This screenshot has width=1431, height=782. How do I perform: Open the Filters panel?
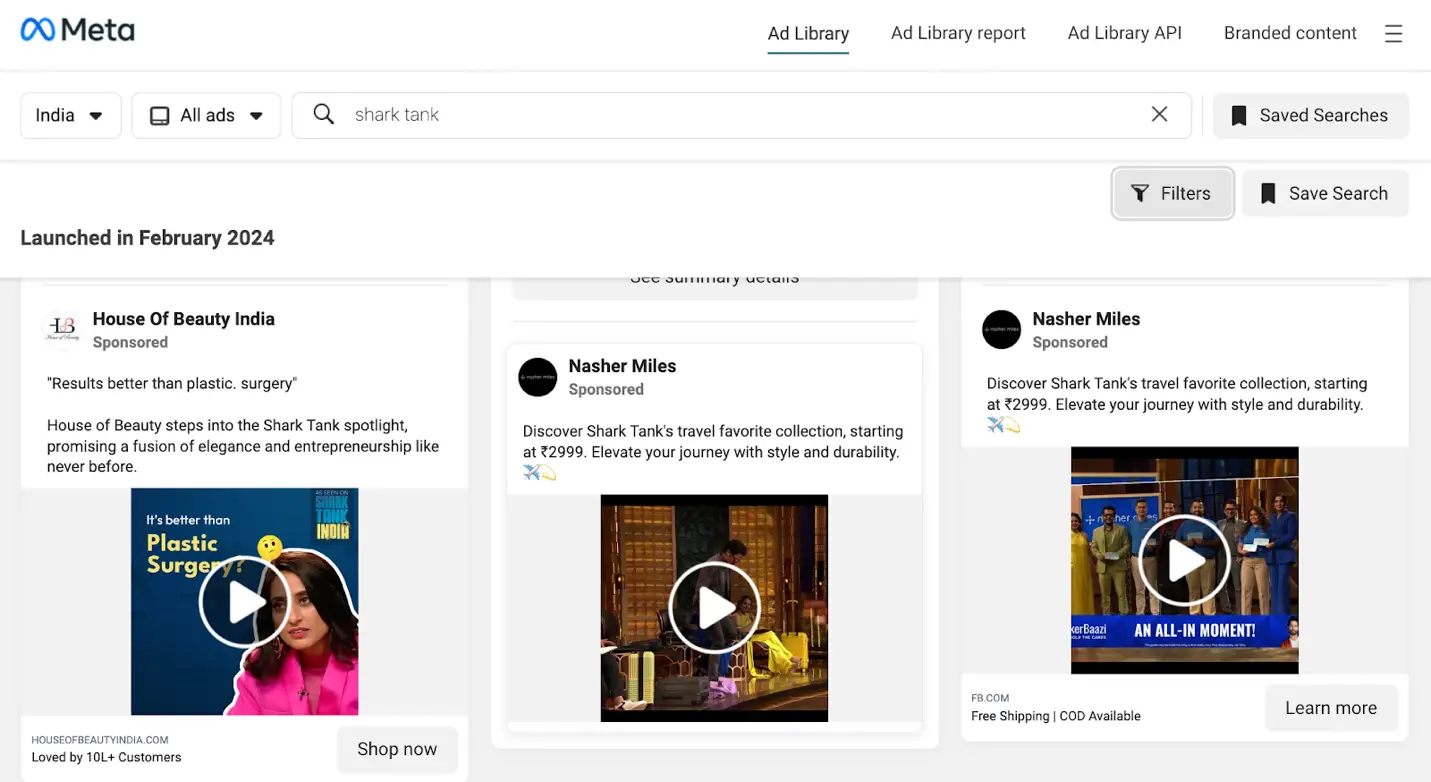[x=1172, y=194]
